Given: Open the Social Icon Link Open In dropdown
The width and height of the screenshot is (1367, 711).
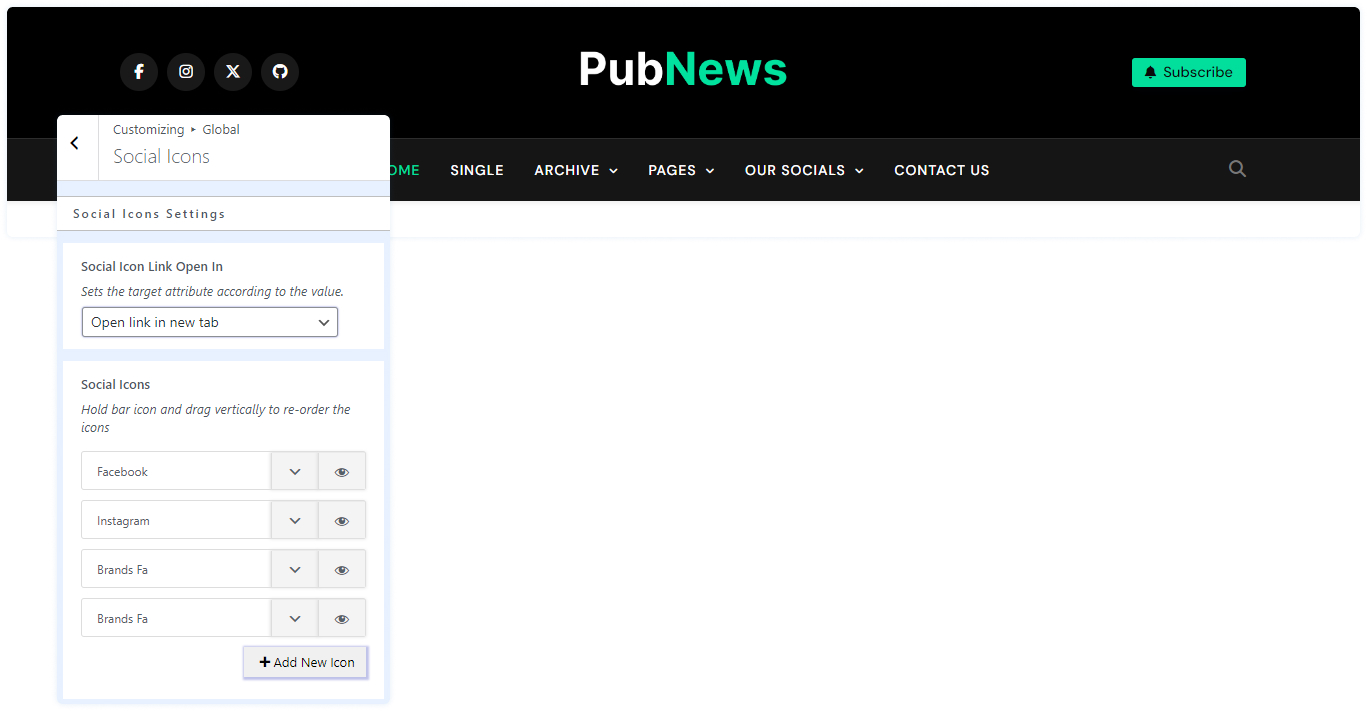Looking at the screenshot, I should click(210, 322).
